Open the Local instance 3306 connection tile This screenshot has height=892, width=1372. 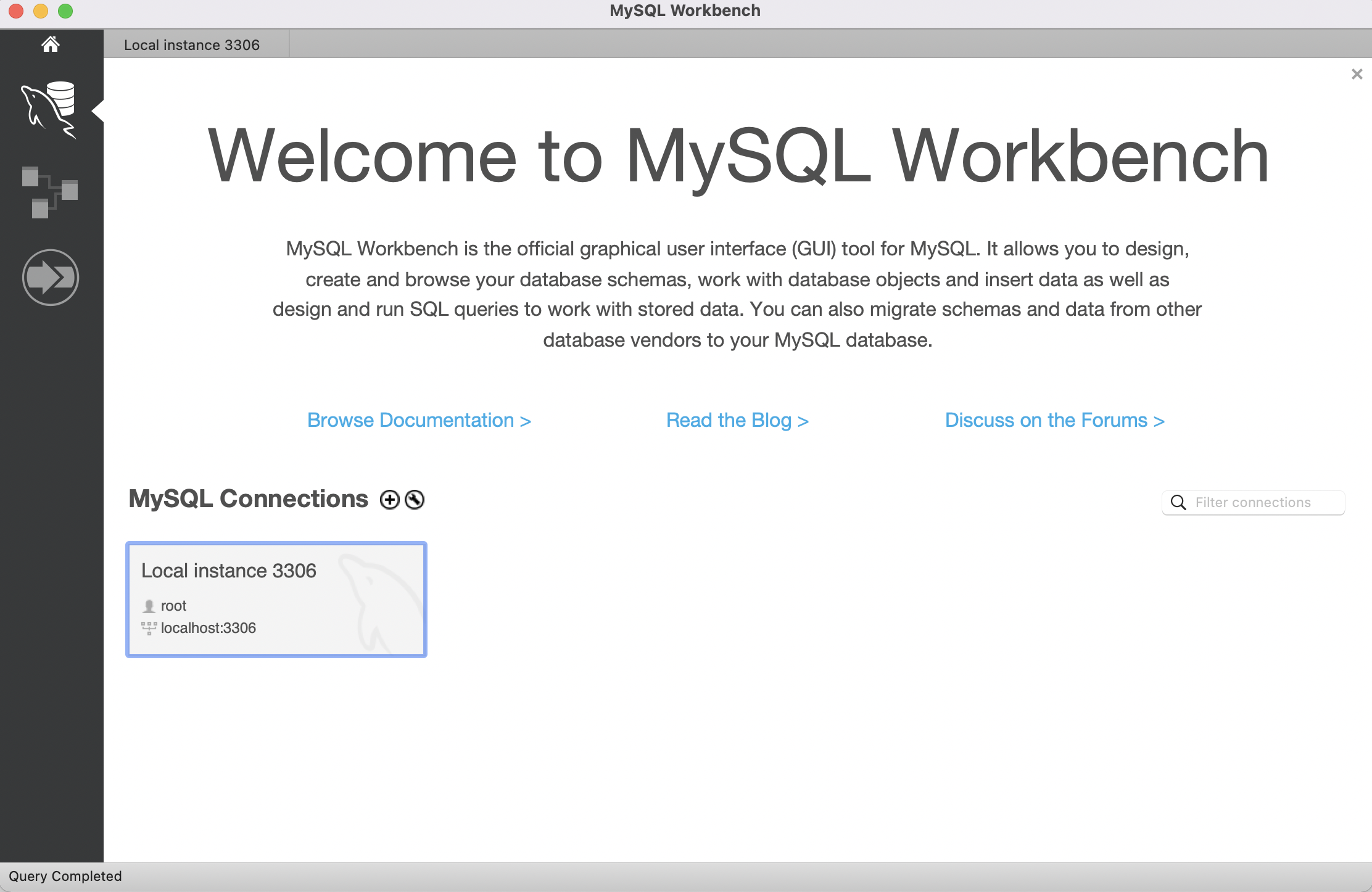click(x=276, y=600)
